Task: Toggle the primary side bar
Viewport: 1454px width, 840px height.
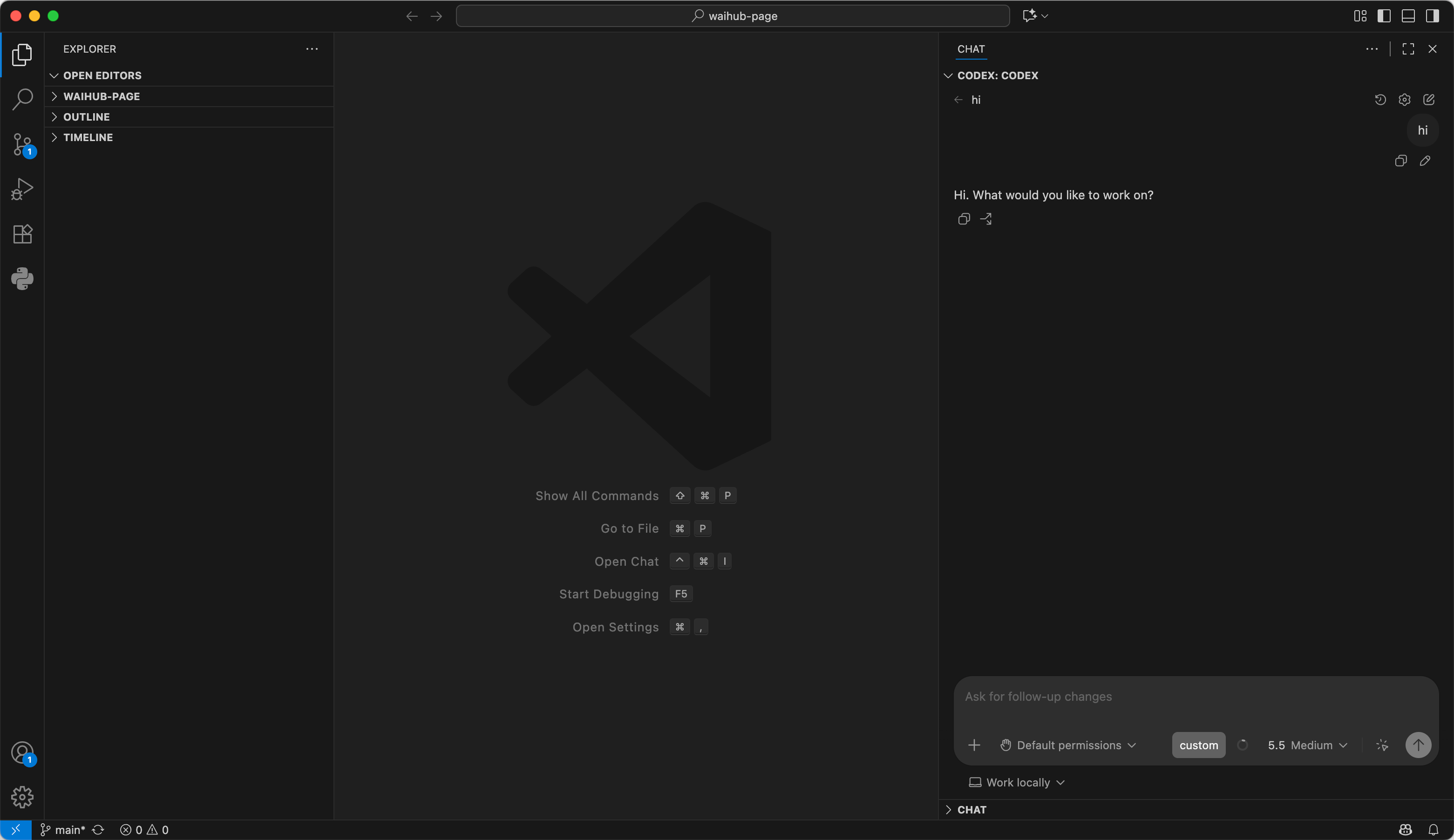Action: tap(1384, 16)
